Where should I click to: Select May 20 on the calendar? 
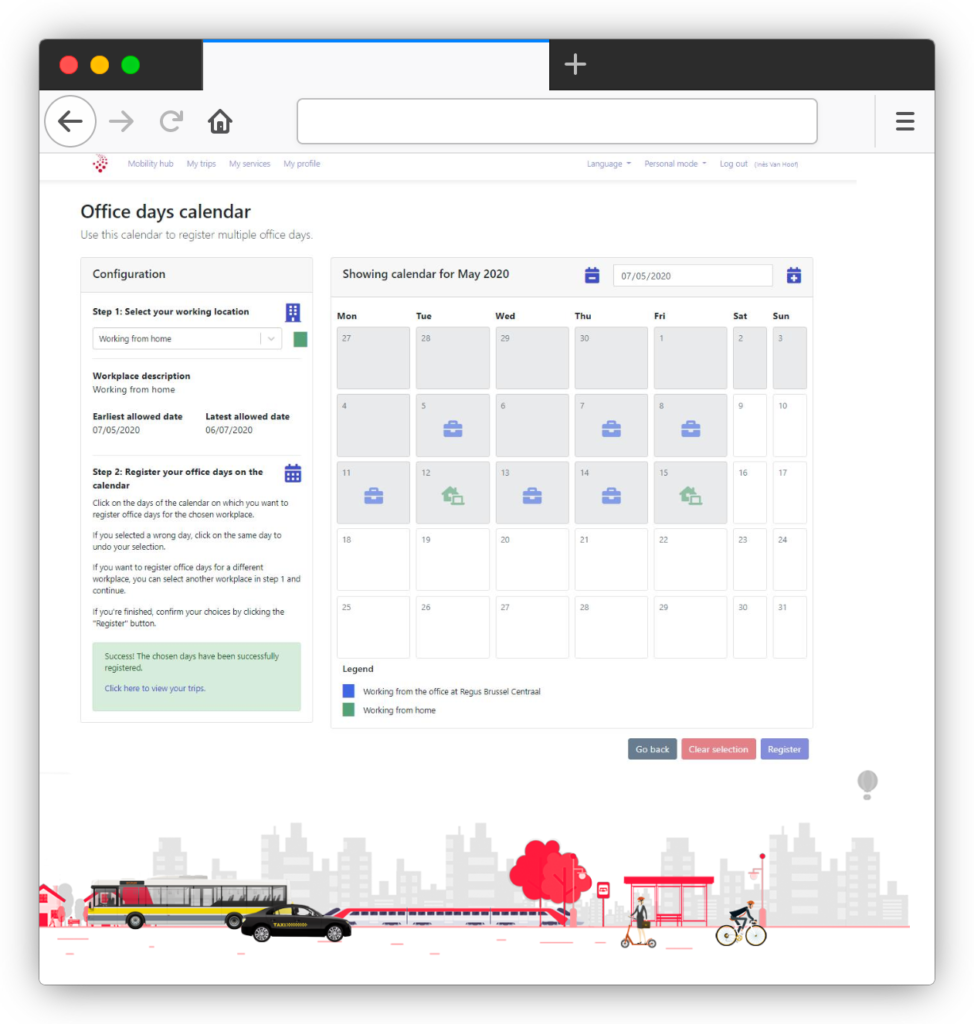(x=531, y=559)
